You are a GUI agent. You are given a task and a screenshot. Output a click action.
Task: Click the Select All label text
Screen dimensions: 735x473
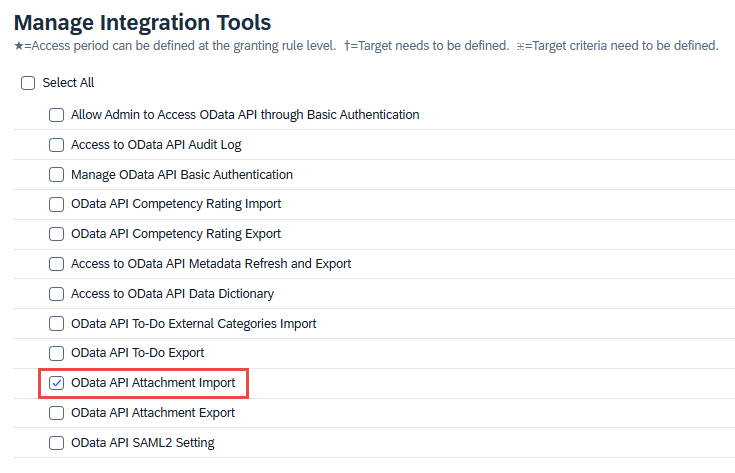[68, 83]
